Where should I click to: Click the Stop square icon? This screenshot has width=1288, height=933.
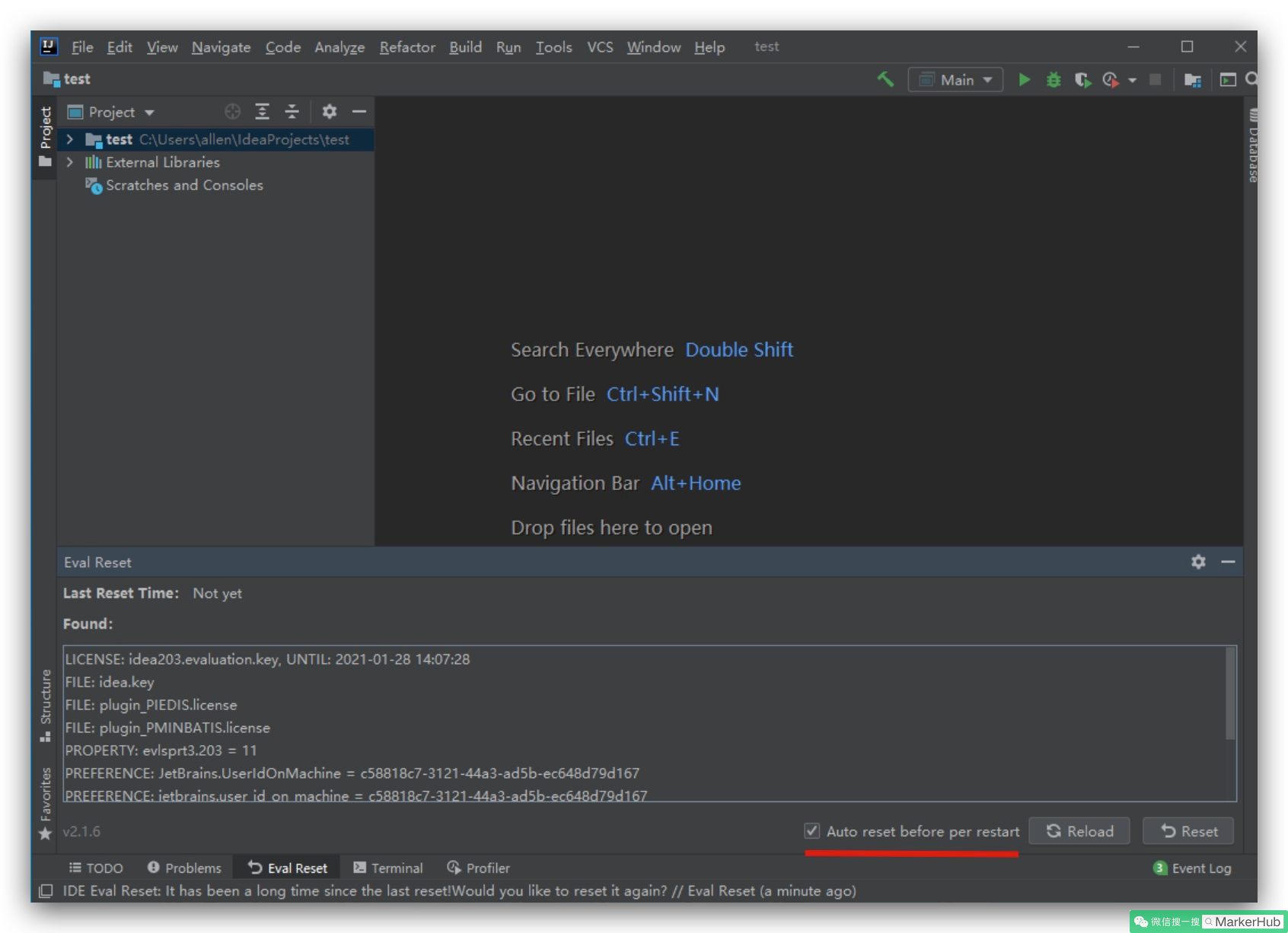[x=1155, y=79]
